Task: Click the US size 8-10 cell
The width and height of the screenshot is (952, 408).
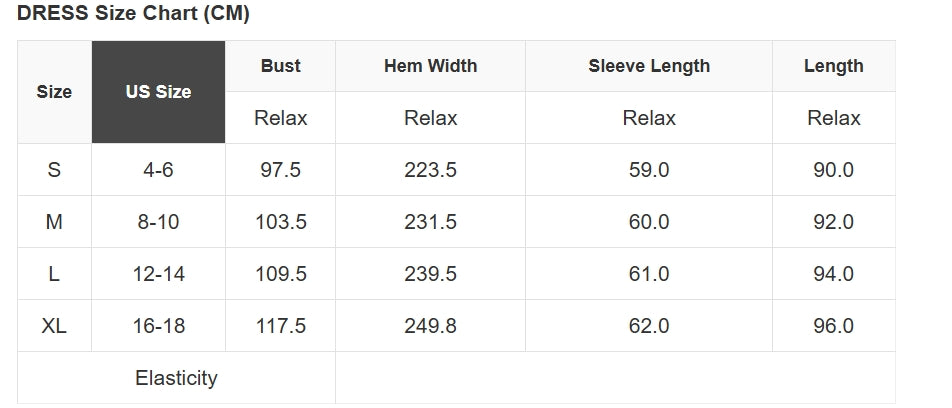Action: [158, 222]
